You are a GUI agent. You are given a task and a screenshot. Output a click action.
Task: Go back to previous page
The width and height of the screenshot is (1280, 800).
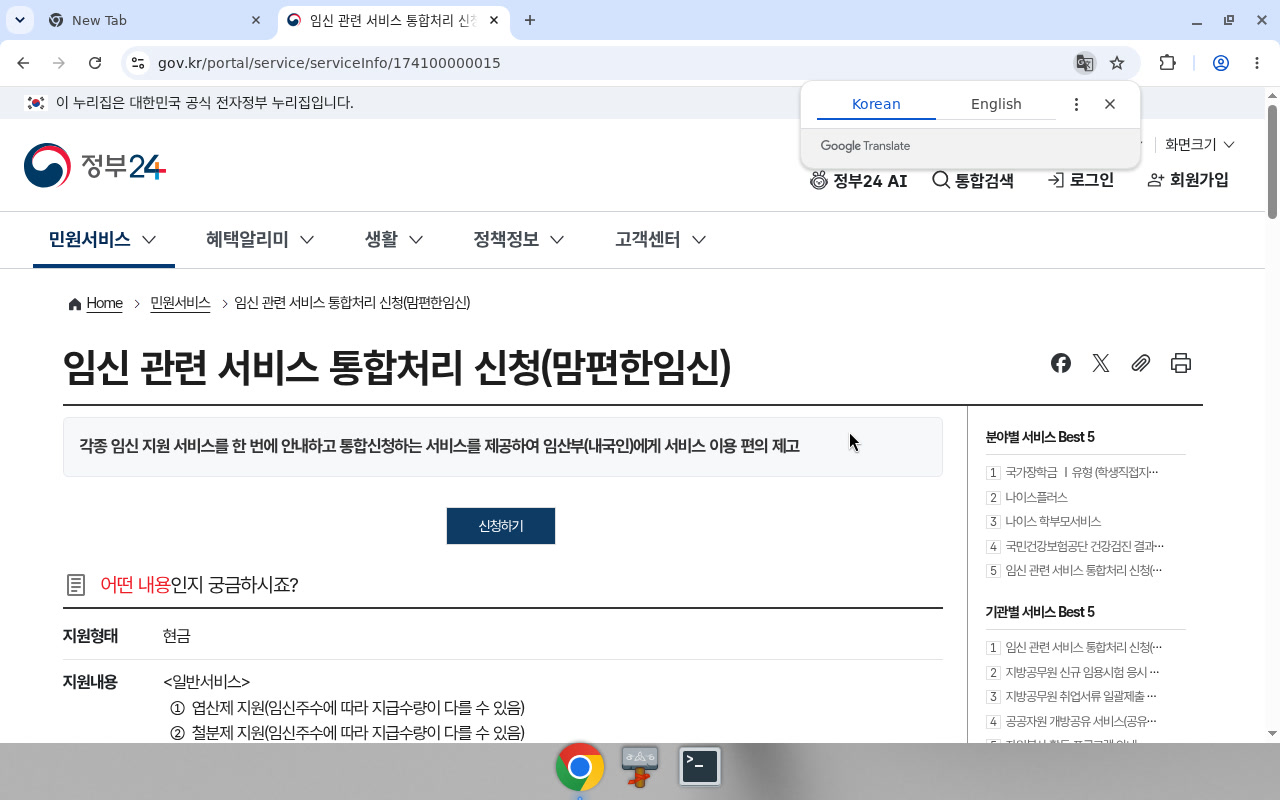(23, 63)
